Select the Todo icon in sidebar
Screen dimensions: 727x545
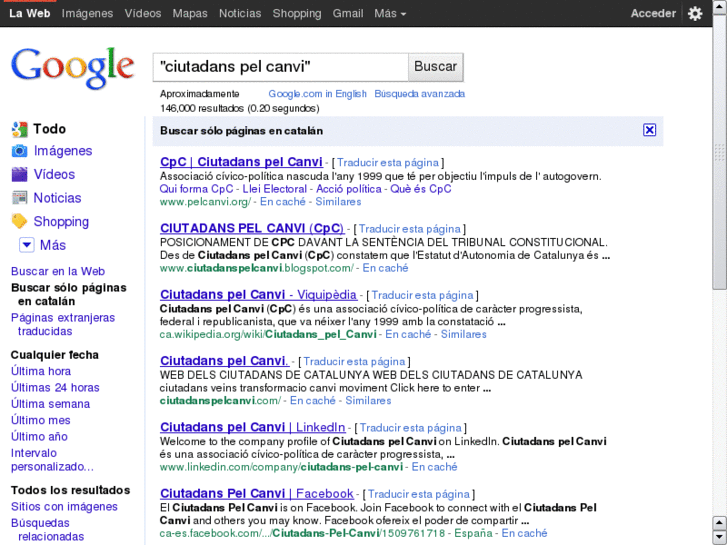19,129
